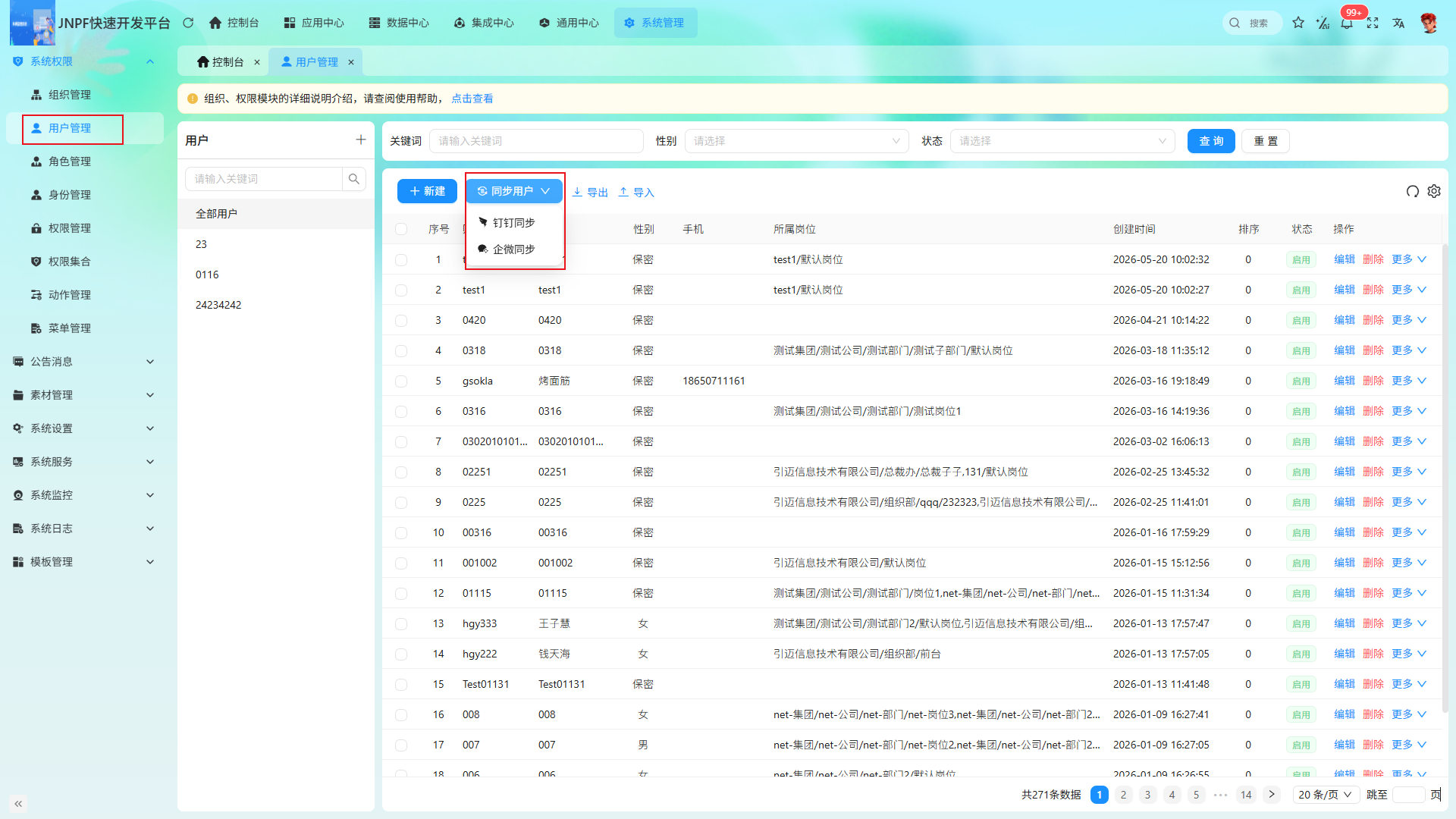This screenshot has height=819, width=1456.
Task: Open 数据中心 in top navigation
Action: (x=399, y=23)
